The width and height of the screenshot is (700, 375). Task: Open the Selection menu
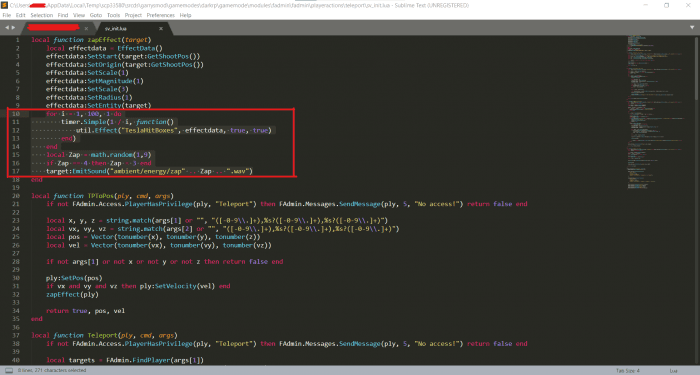tap(42, 15)
